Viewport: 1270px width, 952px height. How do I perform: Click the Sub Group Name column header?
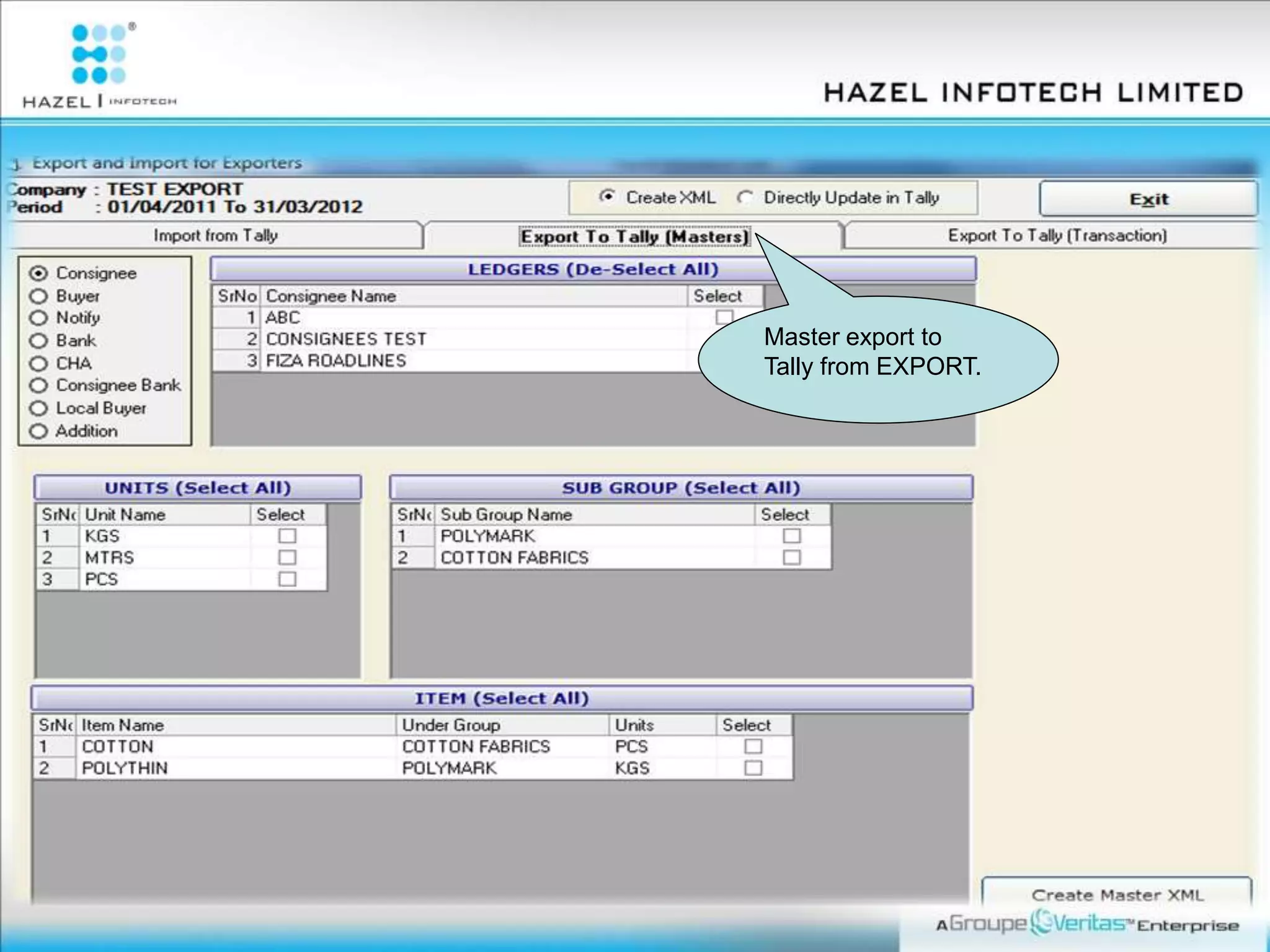coord(595,514)
